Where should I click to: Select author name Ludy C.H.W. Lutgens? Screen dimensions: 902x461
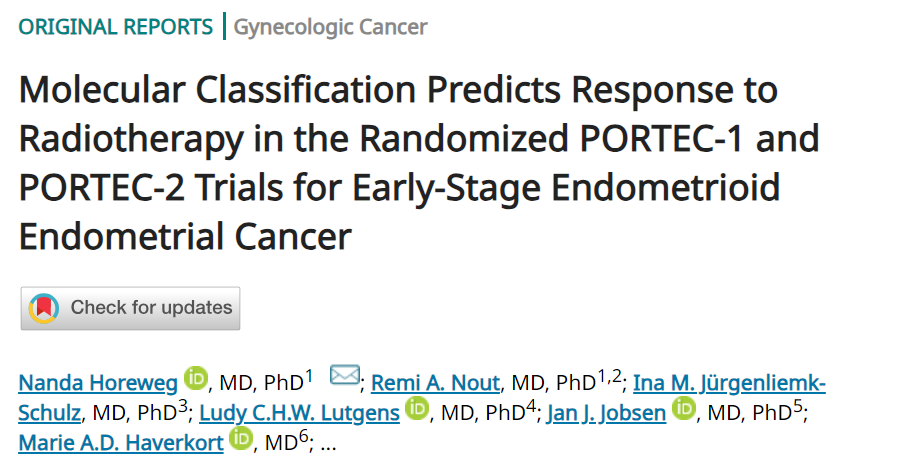299,411
